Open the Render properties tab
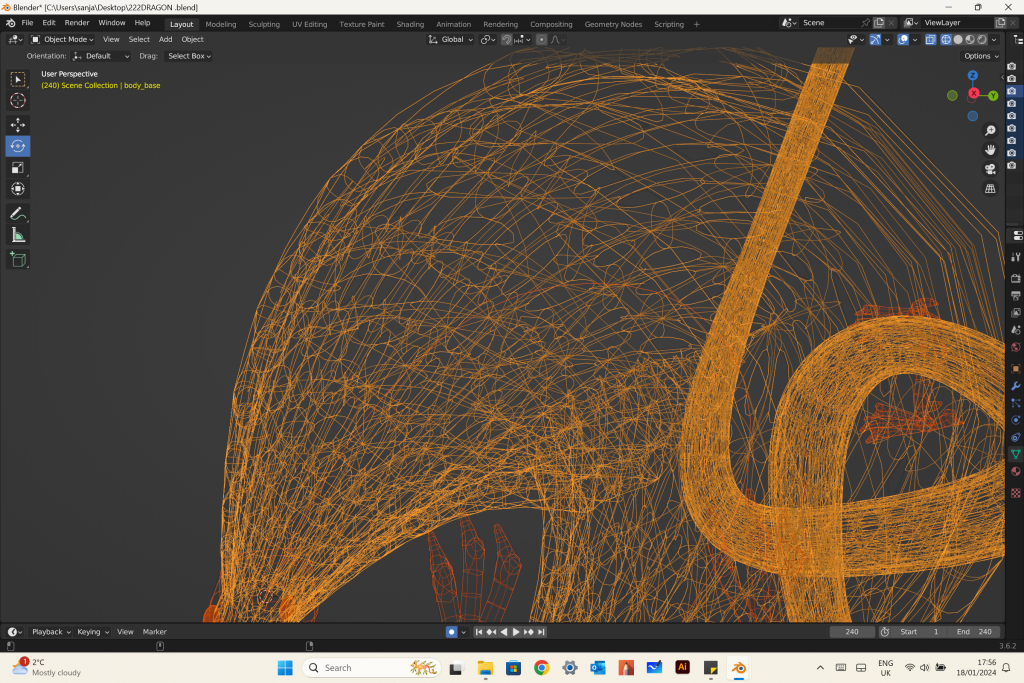This screenshot has width=1024, height=683. tap(1016, 279)
